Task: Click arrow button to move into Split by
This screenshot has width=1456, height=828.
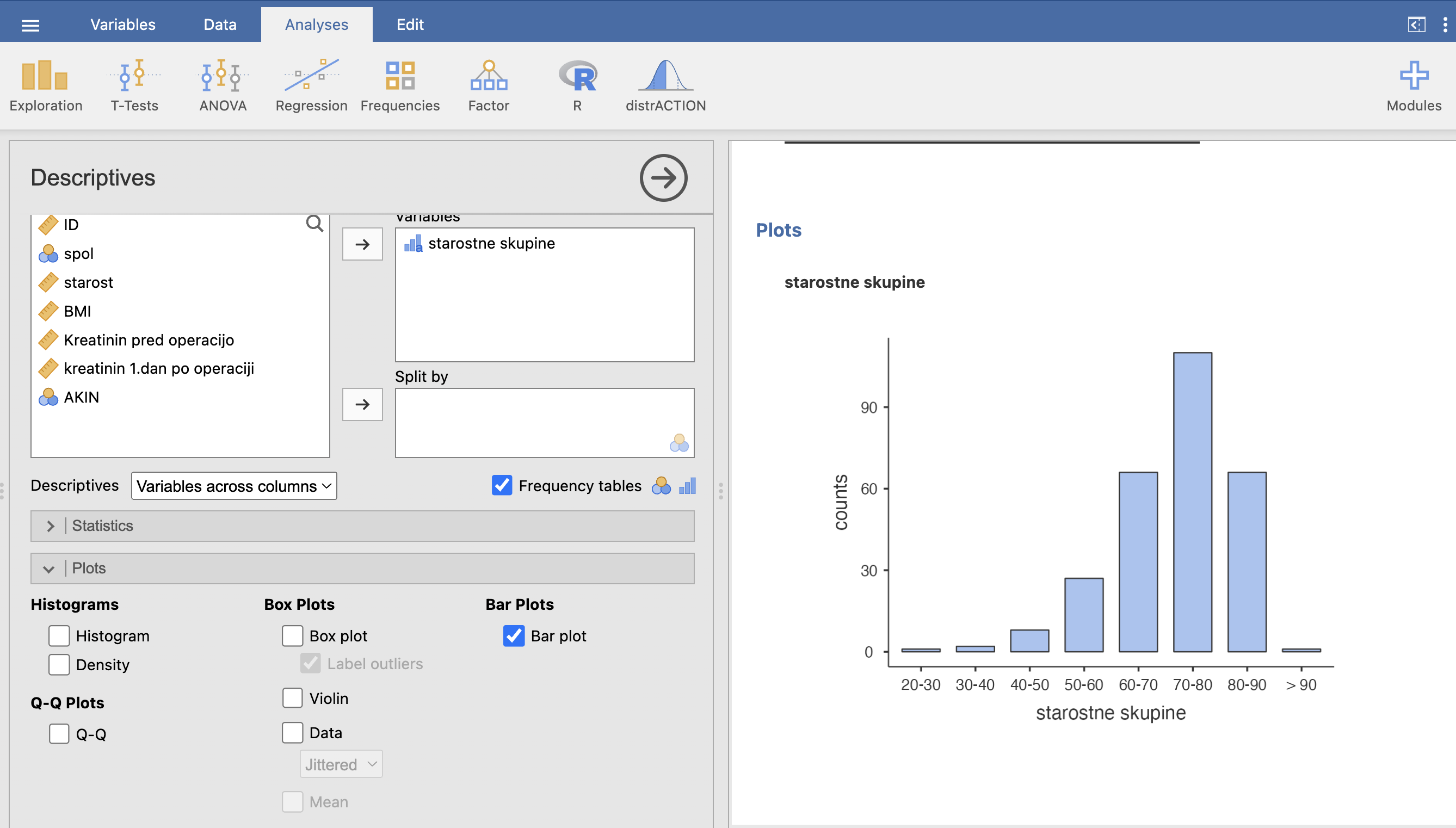Action: click(362, 404)
